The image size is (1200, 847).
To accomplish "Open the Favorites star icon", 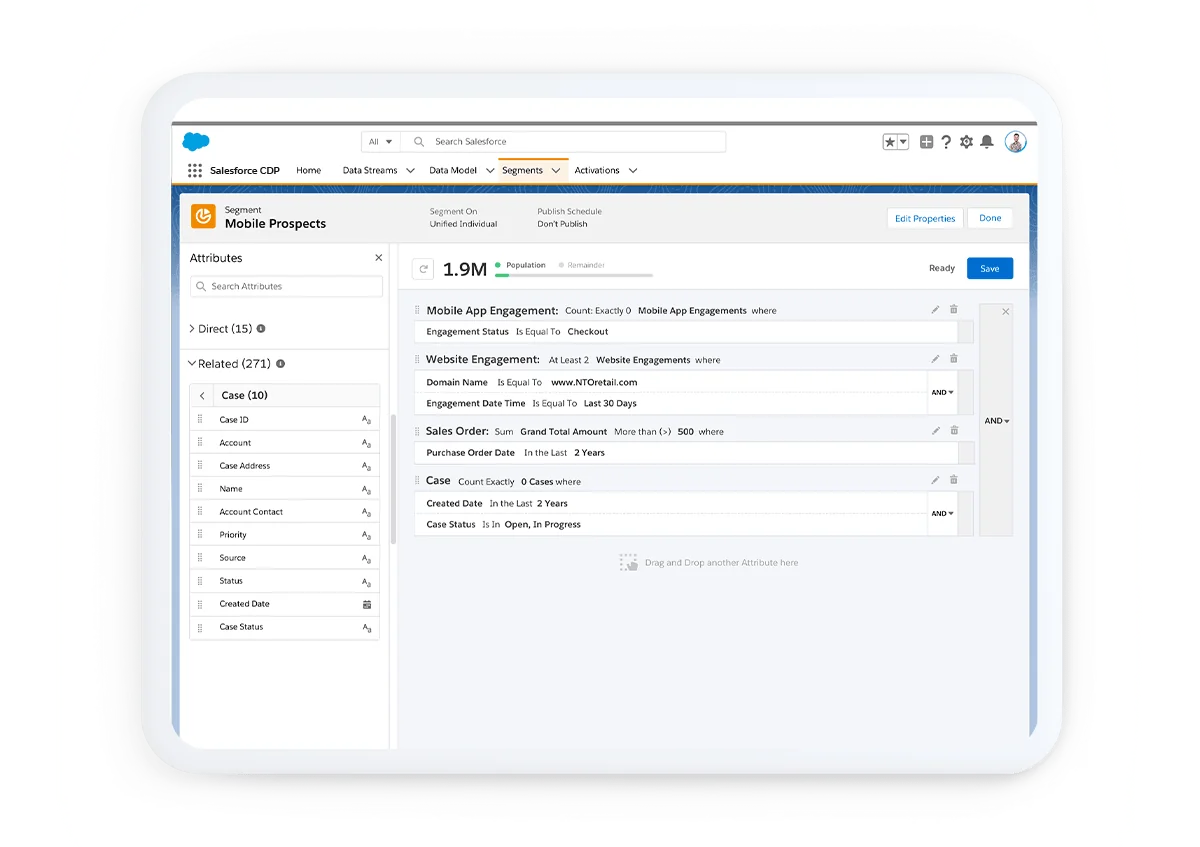I will [x=890, y=142].
